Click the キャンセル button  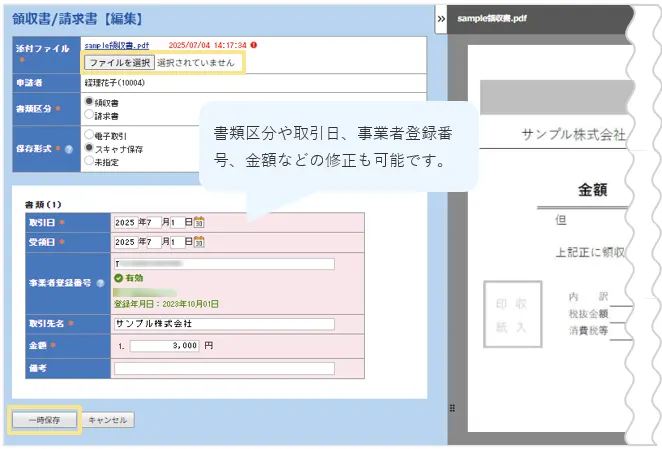pos(107,421)
